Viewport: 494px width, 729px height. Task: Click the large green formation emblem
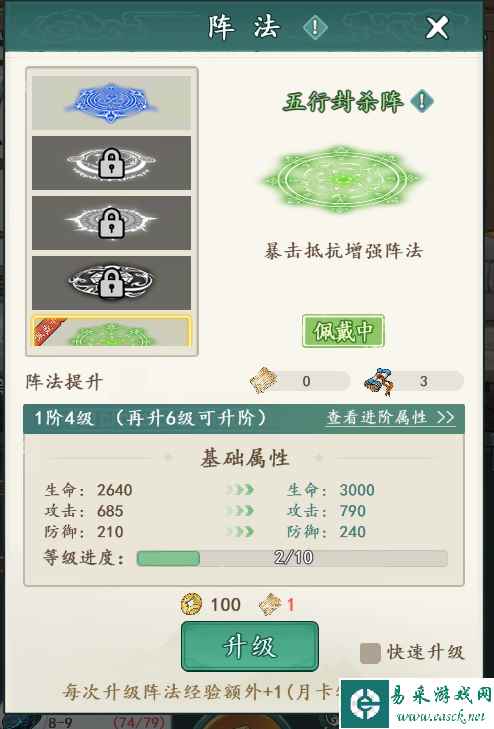tap(342, 180)
